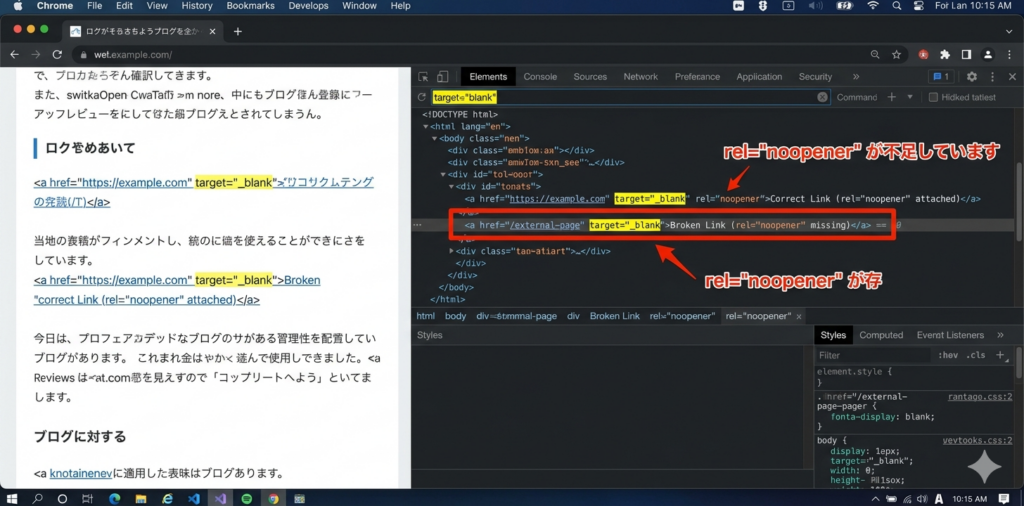The image size is (1024, 506).
Task: Go forward using the browser forward arrow
Action: 36,55
